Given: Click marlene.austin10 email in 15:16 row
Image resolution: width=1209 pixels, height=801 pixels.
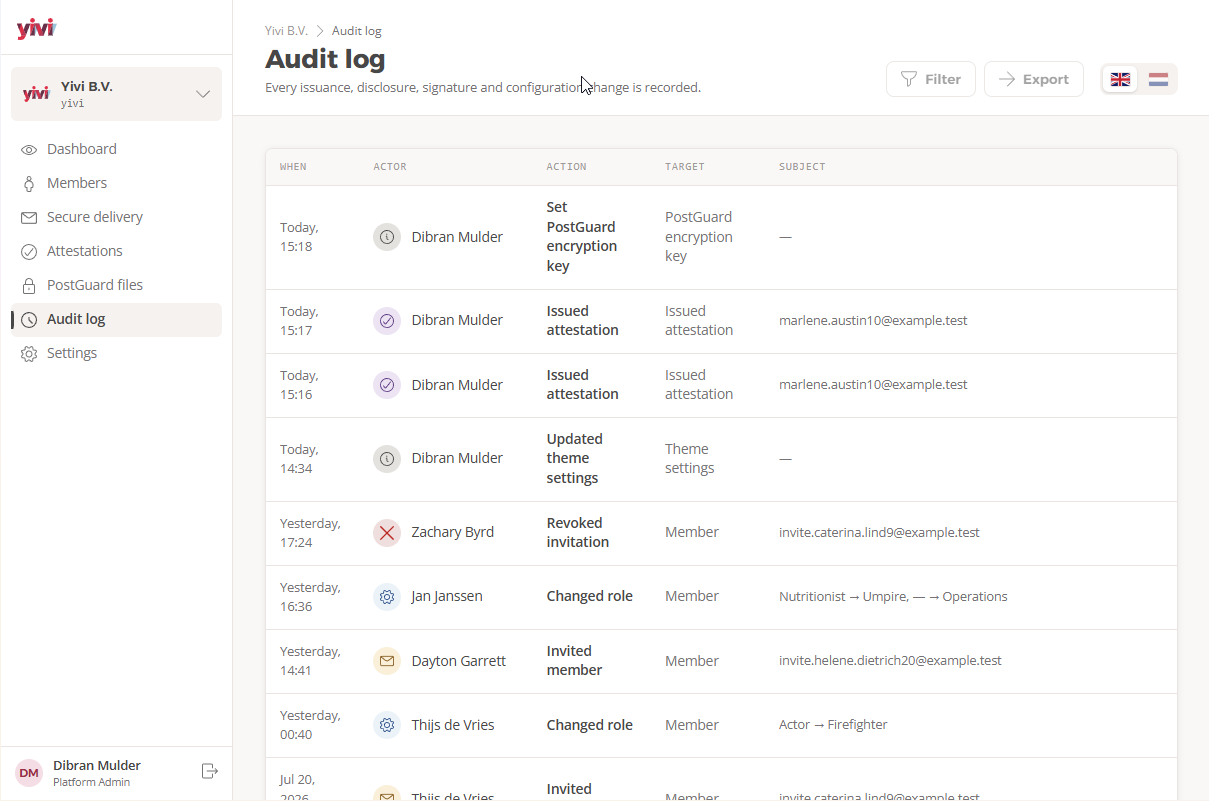Looking at the screenshot, I should click(873, 385).
